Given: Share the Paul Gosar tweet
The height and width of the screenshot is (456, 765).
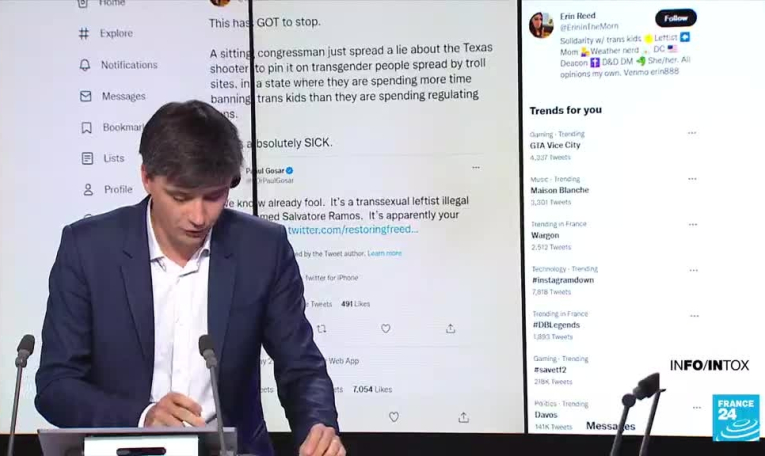Looking at the screenshot, I should pos(450,329).
